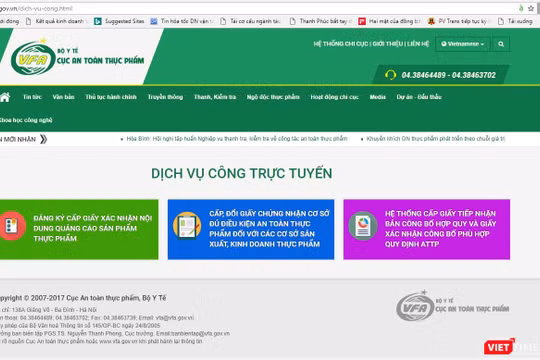540x360 pixels.
Task: Open the green advertising registration service card
Action: (79, 229)
